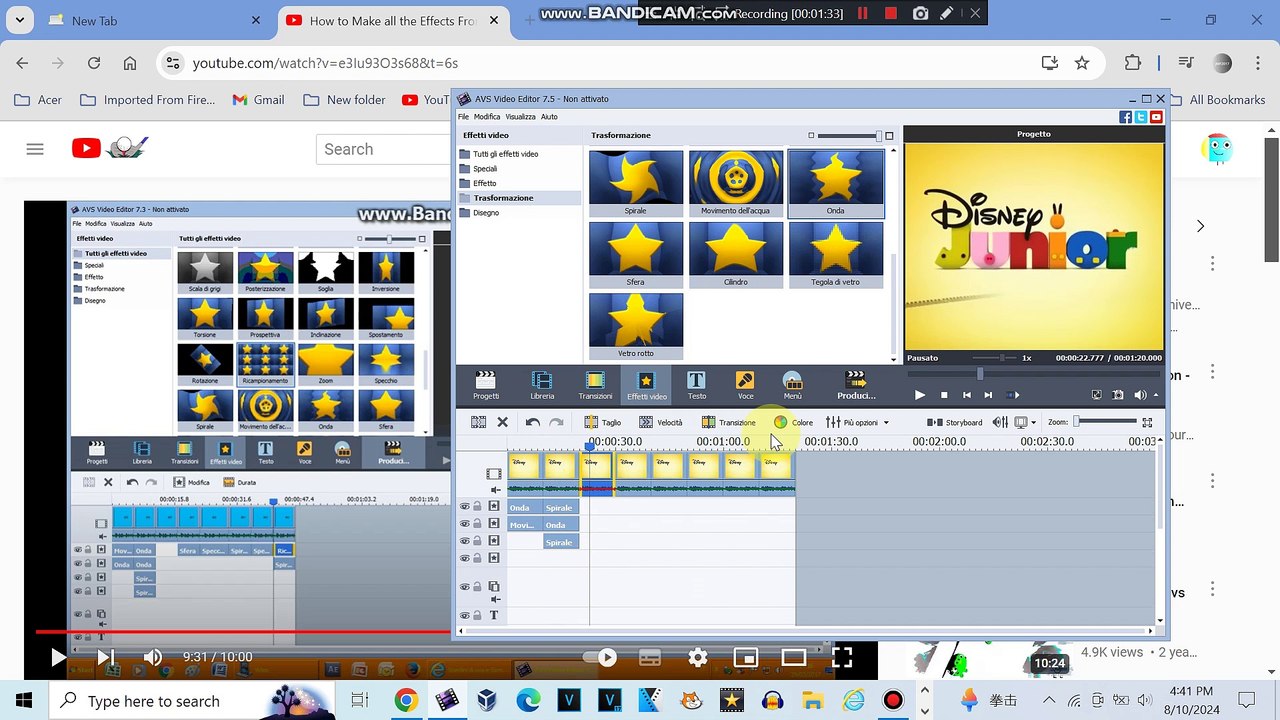This screenshot has width=1280, height=720.
Task: Select the Effetto folder
Action: [x=485, y=183]
